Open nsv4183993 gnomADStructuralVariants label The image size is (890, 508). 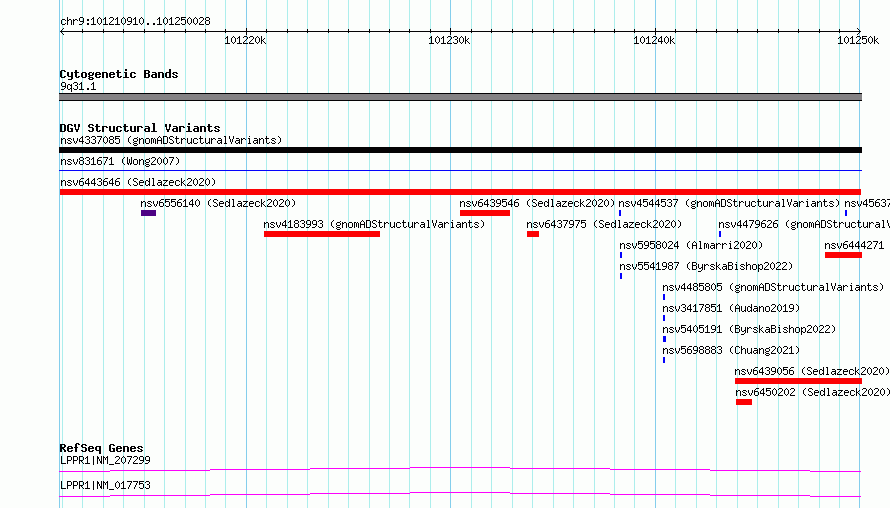point(374,224)
